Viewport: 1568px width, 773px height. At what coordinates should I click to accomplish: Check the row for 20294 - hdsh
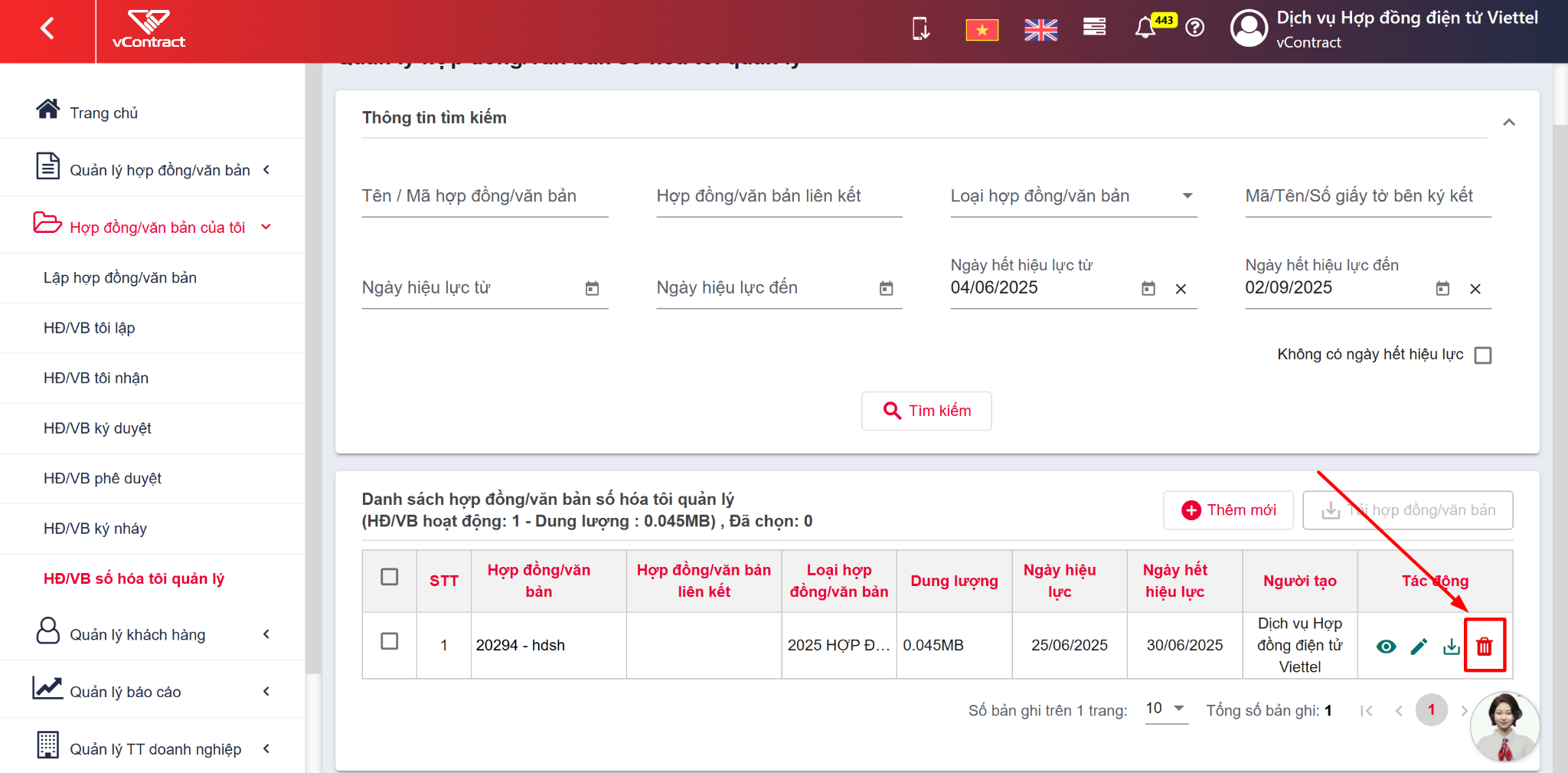click(x=390, y=641)
